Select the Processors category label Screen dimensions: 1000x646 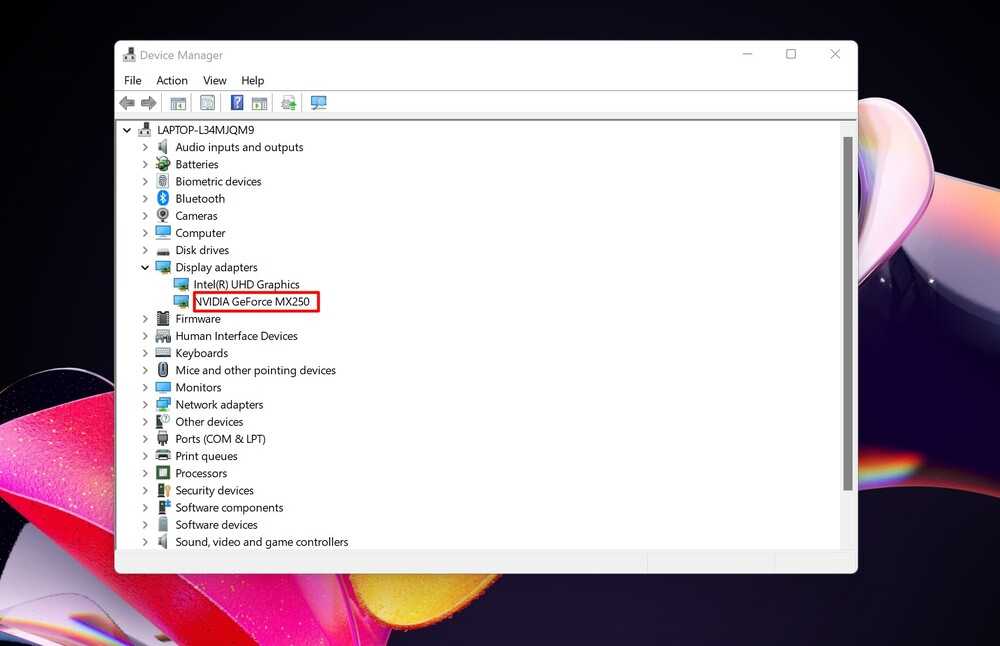click(201, 474)
